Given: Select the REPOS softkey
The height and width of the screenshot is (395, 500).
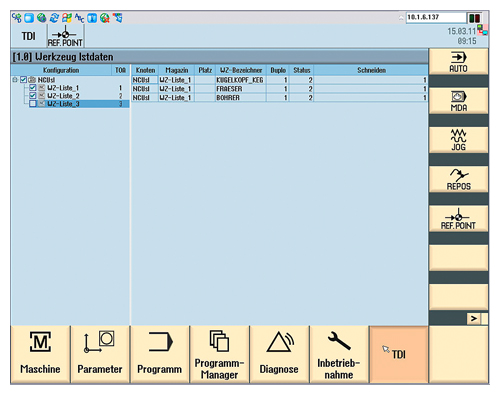Looking at the screenshot, I should (x=458, y=179).
